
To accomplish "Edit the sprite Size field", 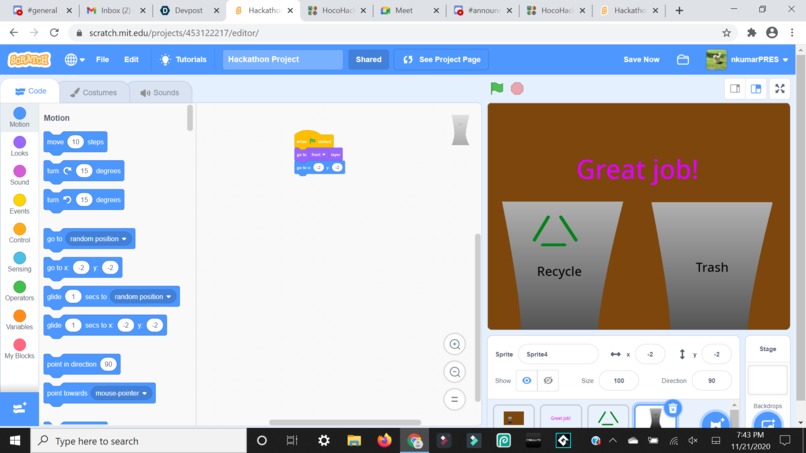I will pyautogui.click(x=619, y=381).
